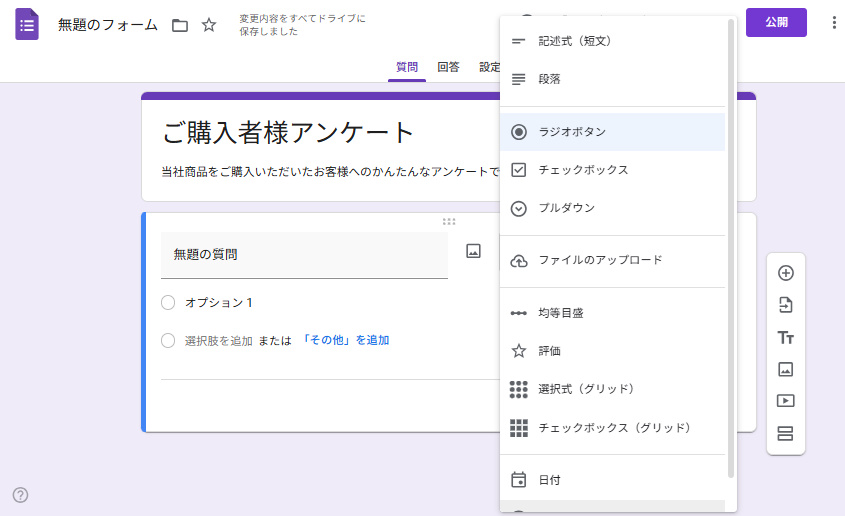
Task: Star the form with star icon
Action: click(209, 25)
